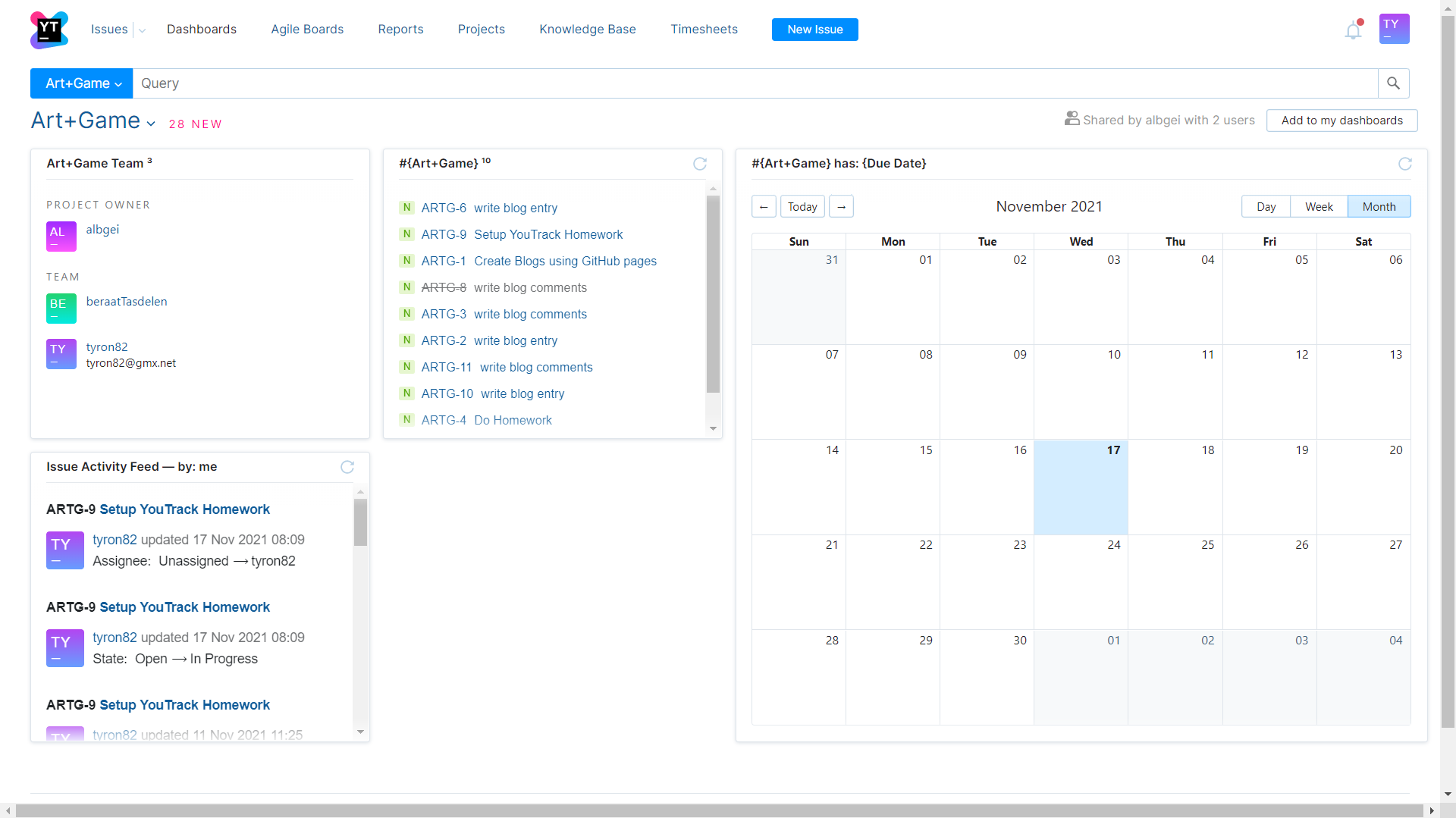Go to next month with right arrow
Viewport: 1456px width, 818px height.
(841, 206)
